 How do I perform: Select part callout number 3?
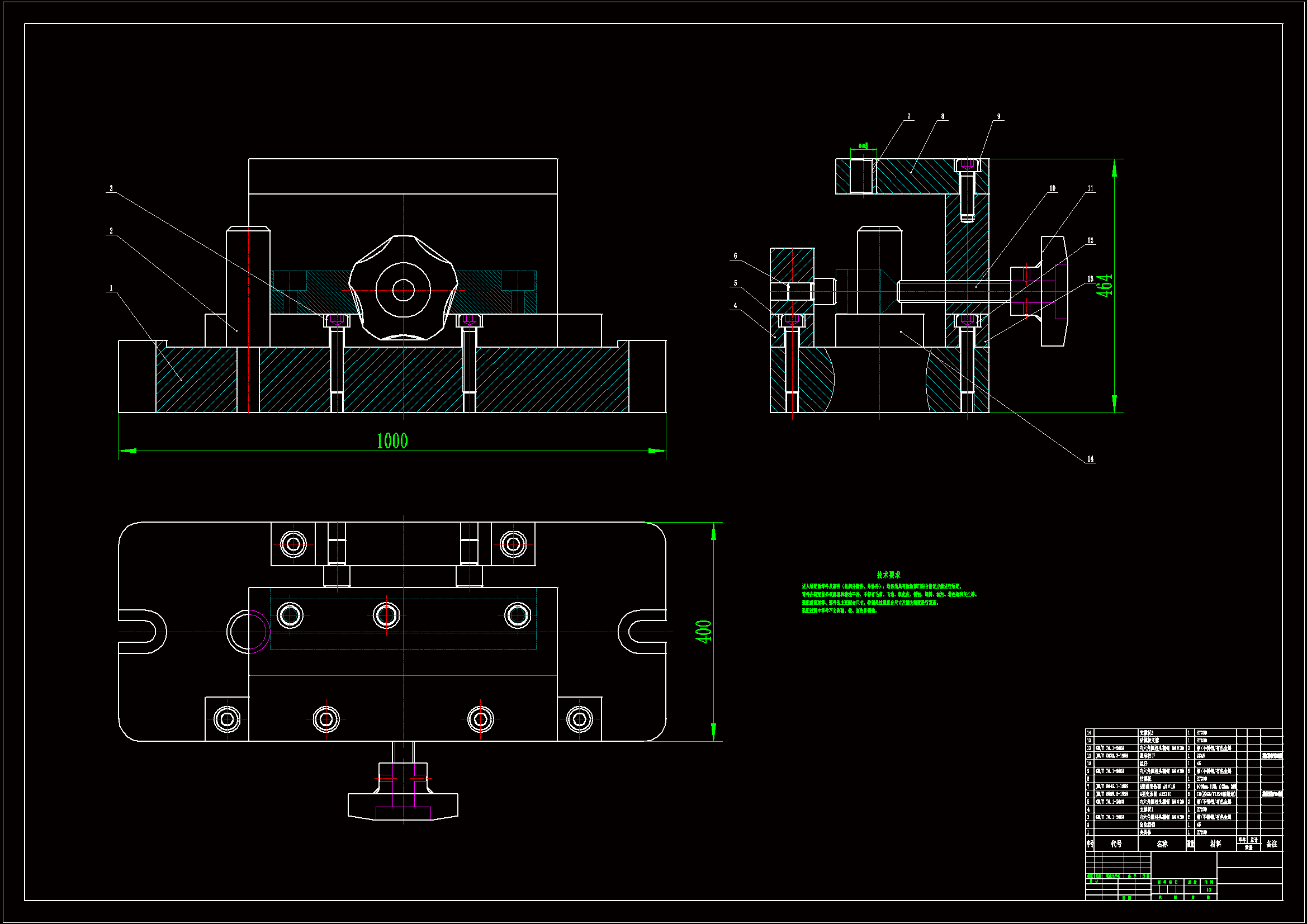tap(111, 188)
